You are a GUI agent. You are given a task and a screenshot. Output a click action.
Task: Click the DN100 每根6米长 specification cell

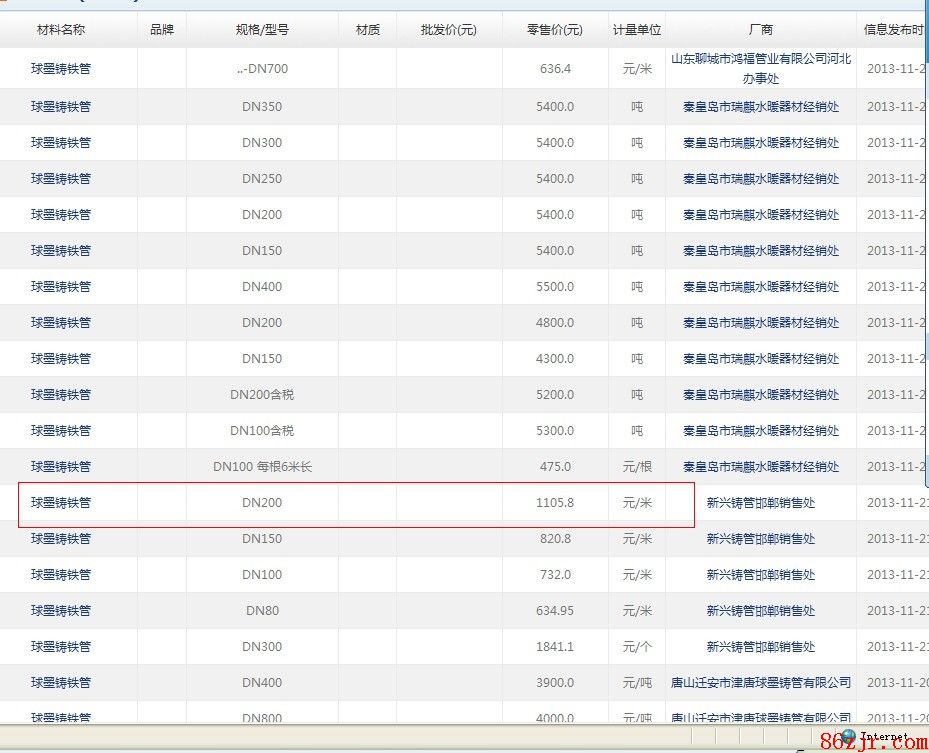262,467
